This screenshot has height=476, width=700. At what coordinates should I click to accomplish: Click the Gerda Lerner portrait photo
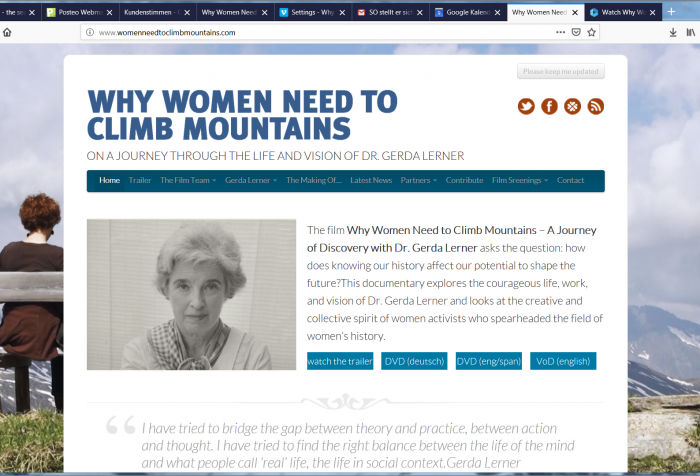[192, 294]
